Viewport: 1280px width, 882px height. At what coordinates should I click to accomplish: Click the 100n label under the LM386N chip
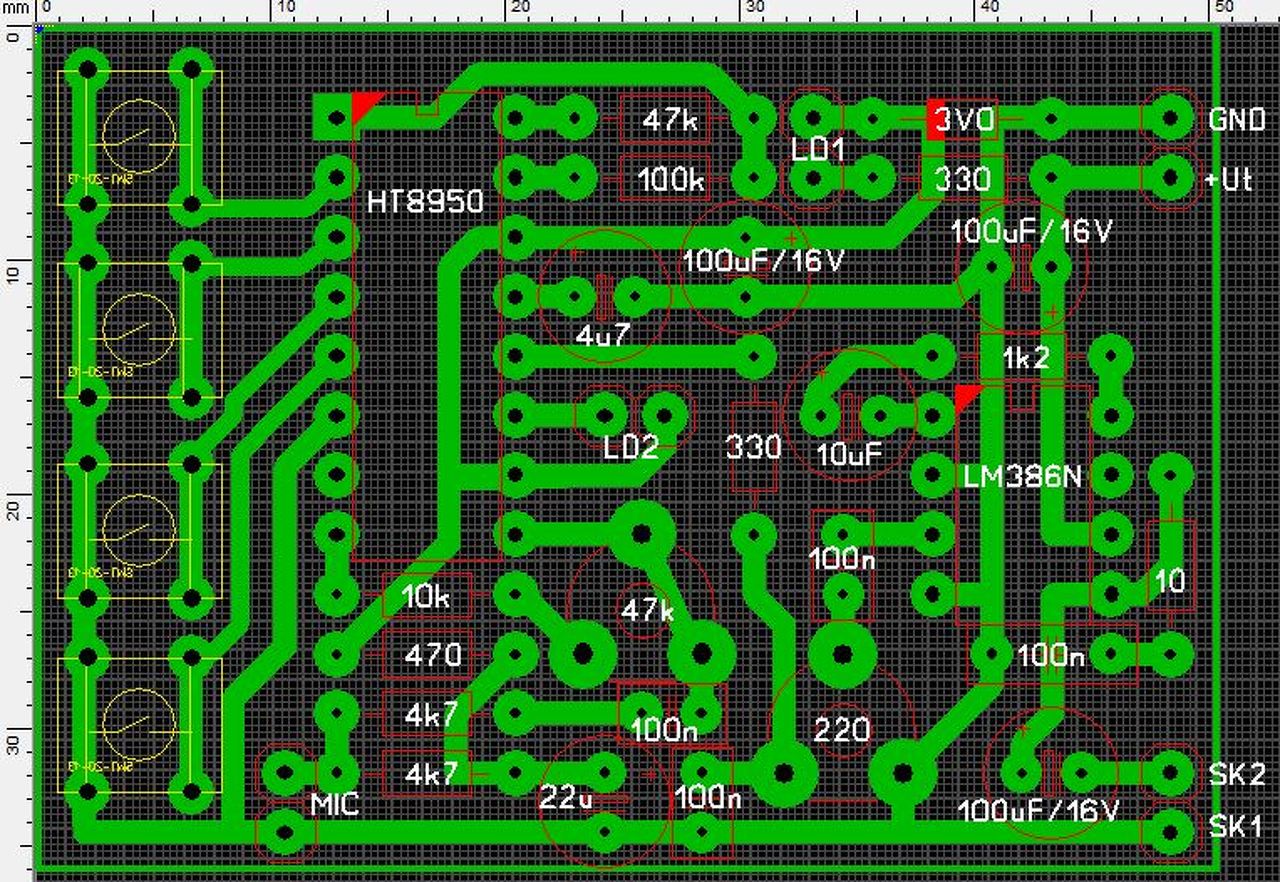pos(1051,657)
